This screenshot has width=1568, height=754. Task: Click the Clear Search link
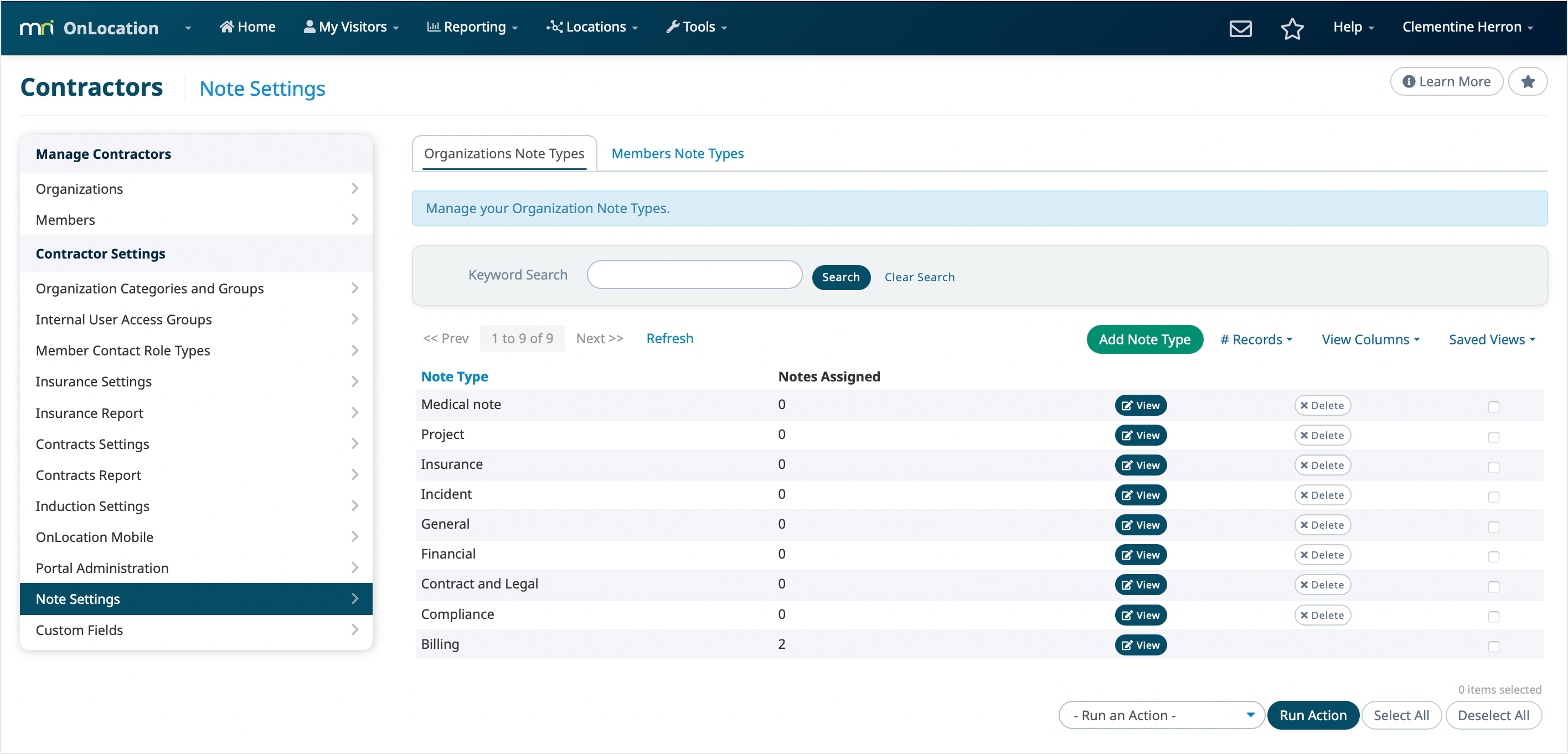click(919, 277)
